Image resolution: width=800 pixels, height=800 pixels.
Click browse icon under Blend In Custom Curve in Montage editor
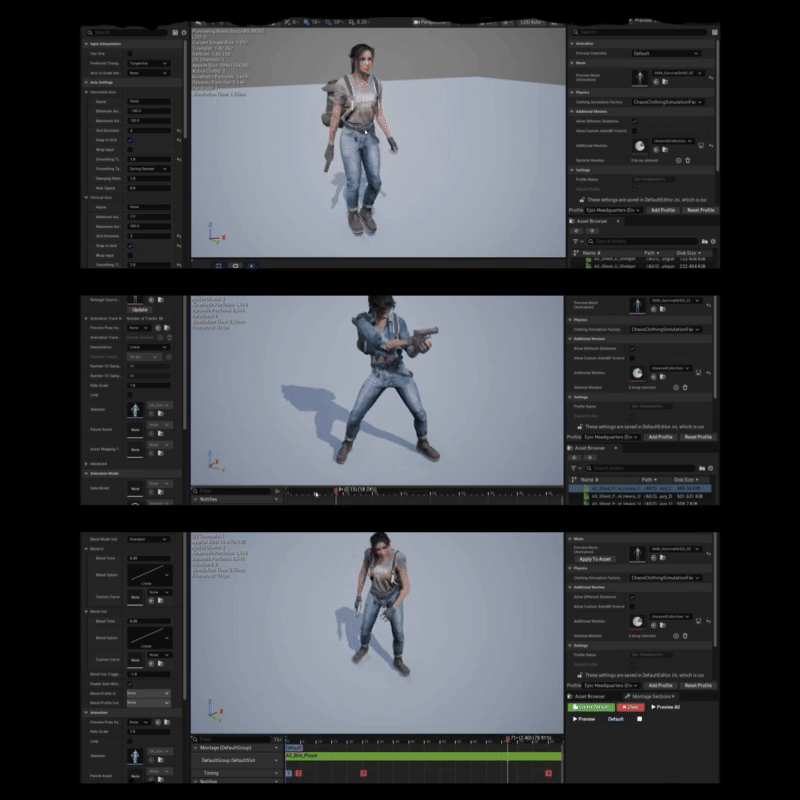160,601
